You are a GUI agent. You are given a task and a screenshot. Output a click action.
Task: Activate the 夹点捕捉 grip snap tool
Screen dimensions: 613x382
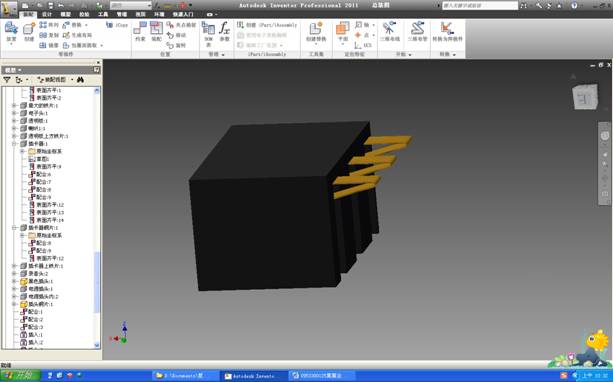click(181, 25)
